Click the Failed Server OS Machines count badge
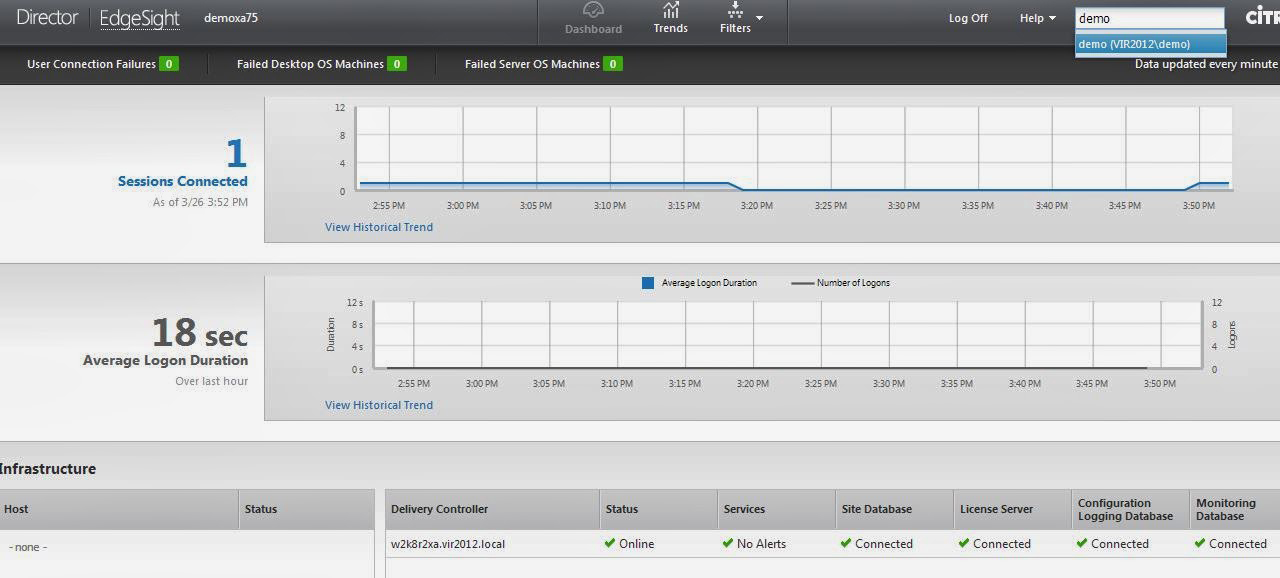Image resolution: width=1280 pixels, height=578 pixels. tap(613, 64)
